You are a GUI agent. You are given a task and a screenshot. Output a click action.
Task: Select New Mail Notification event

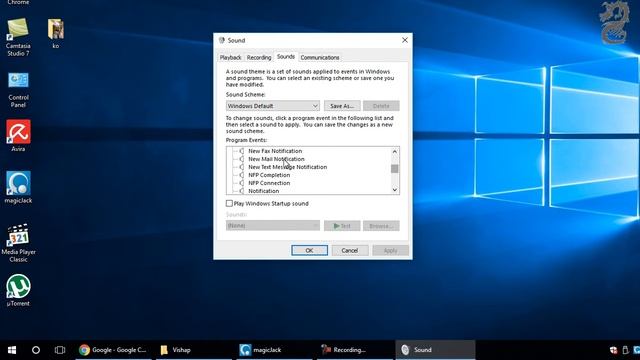pyautogui.click(x=276, y=159)
